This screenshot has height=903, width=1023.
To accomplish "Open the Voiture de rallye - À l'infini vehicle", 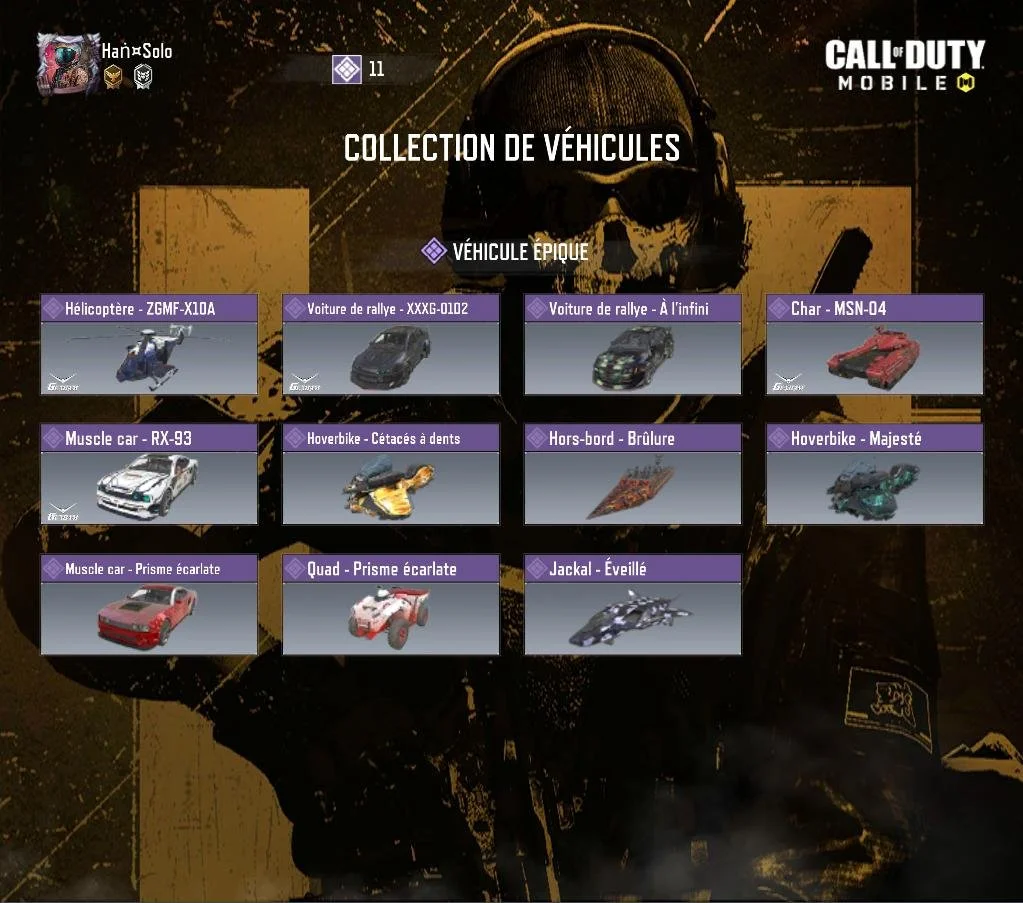I will pos(633,344).
